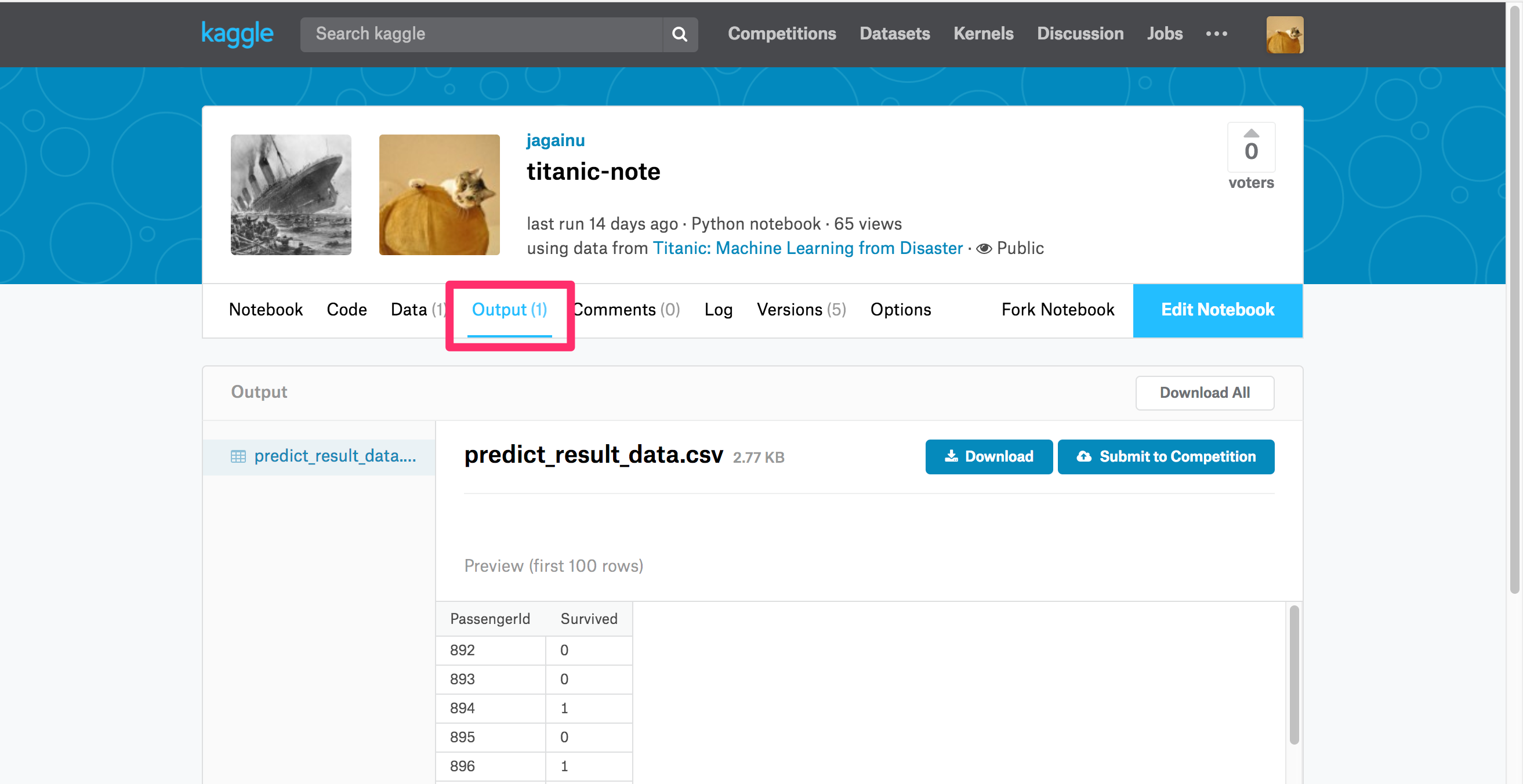Click in the Search kaggle field
Image resolution: width=1523 pixels, height=784 pixels.
(481, 34)
